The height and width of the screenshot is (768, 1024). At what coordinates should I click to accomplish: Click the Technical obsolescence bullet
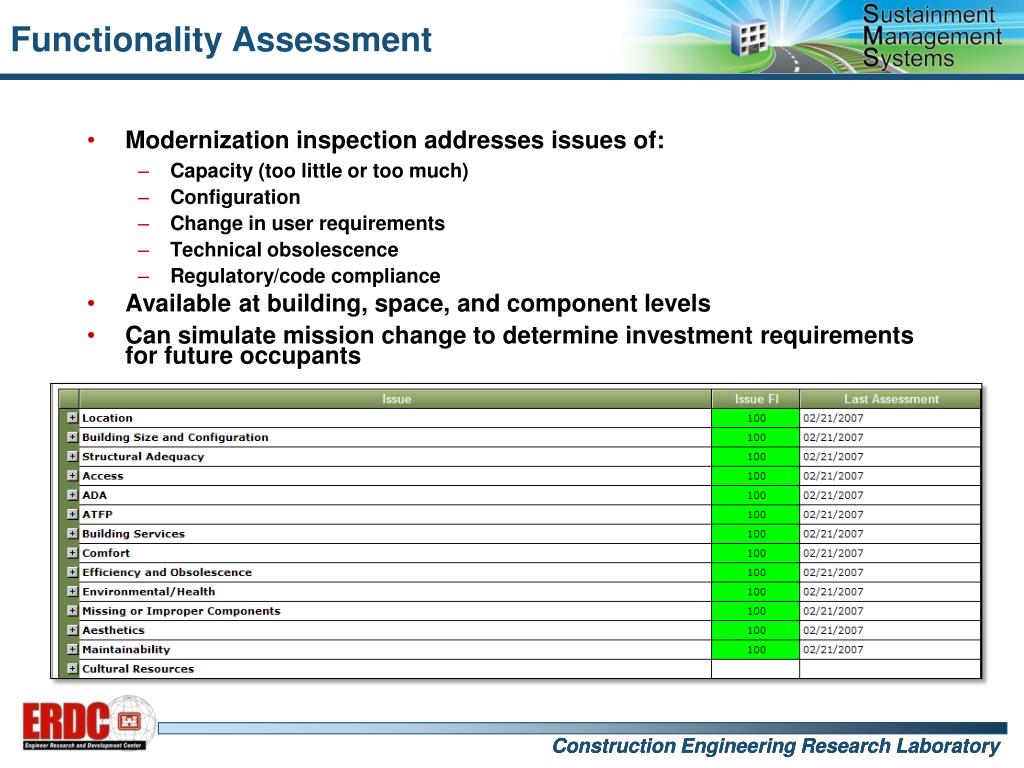pyautogui.click(x=284, y=249)
